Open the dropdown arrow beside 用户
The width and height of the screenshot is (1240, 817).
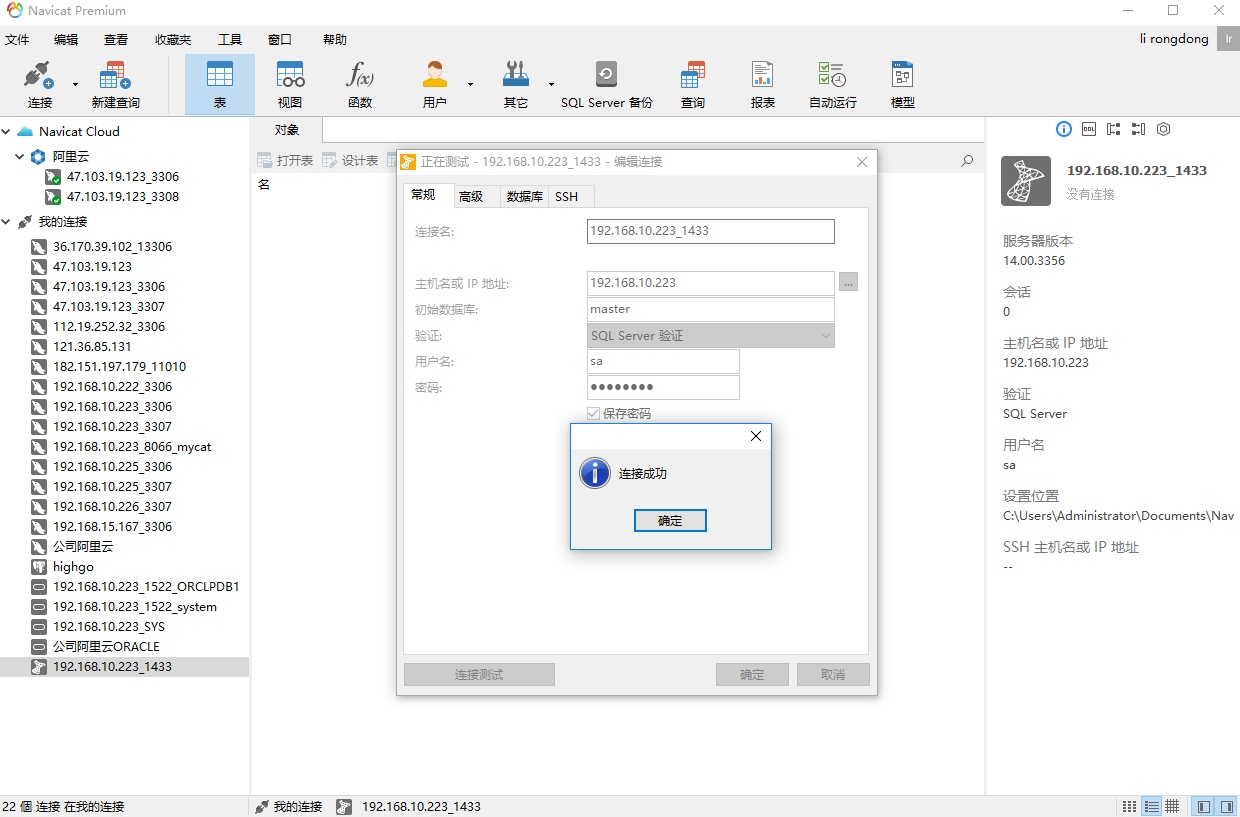click(x=470, y=85)
